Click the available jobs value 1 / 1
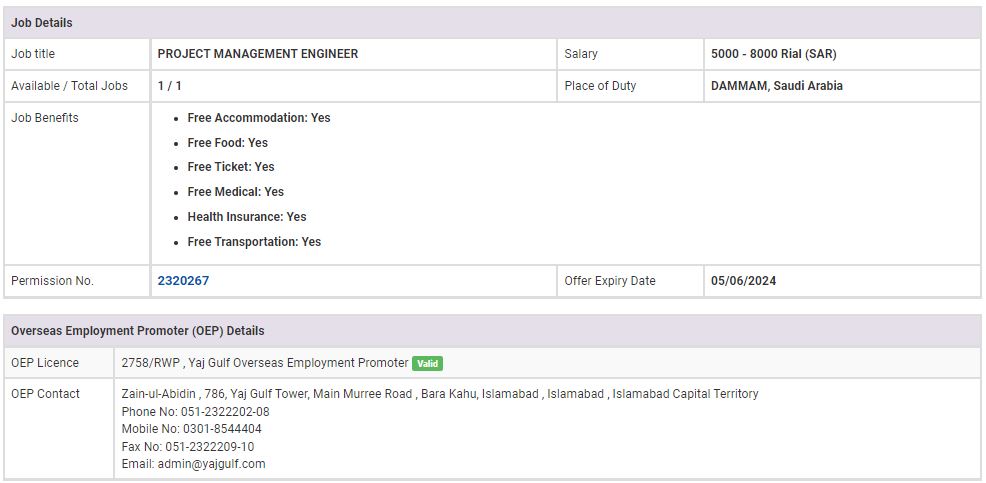Image resolution: width=986 pixels, height=483 pixels. click(x=169, y=86)
